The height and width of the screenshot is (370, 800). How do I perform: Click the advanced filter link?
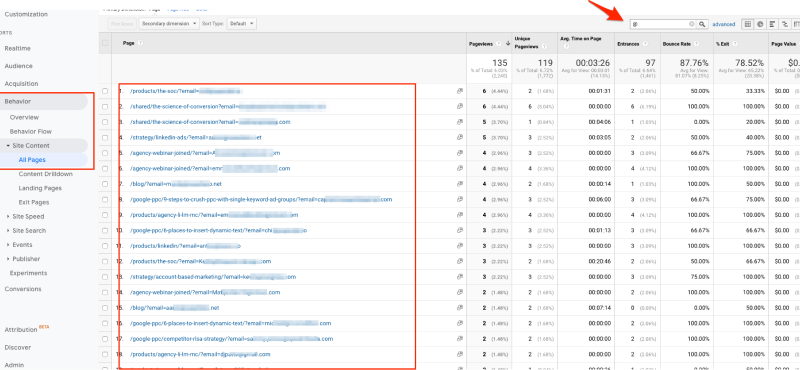[723, 24]
